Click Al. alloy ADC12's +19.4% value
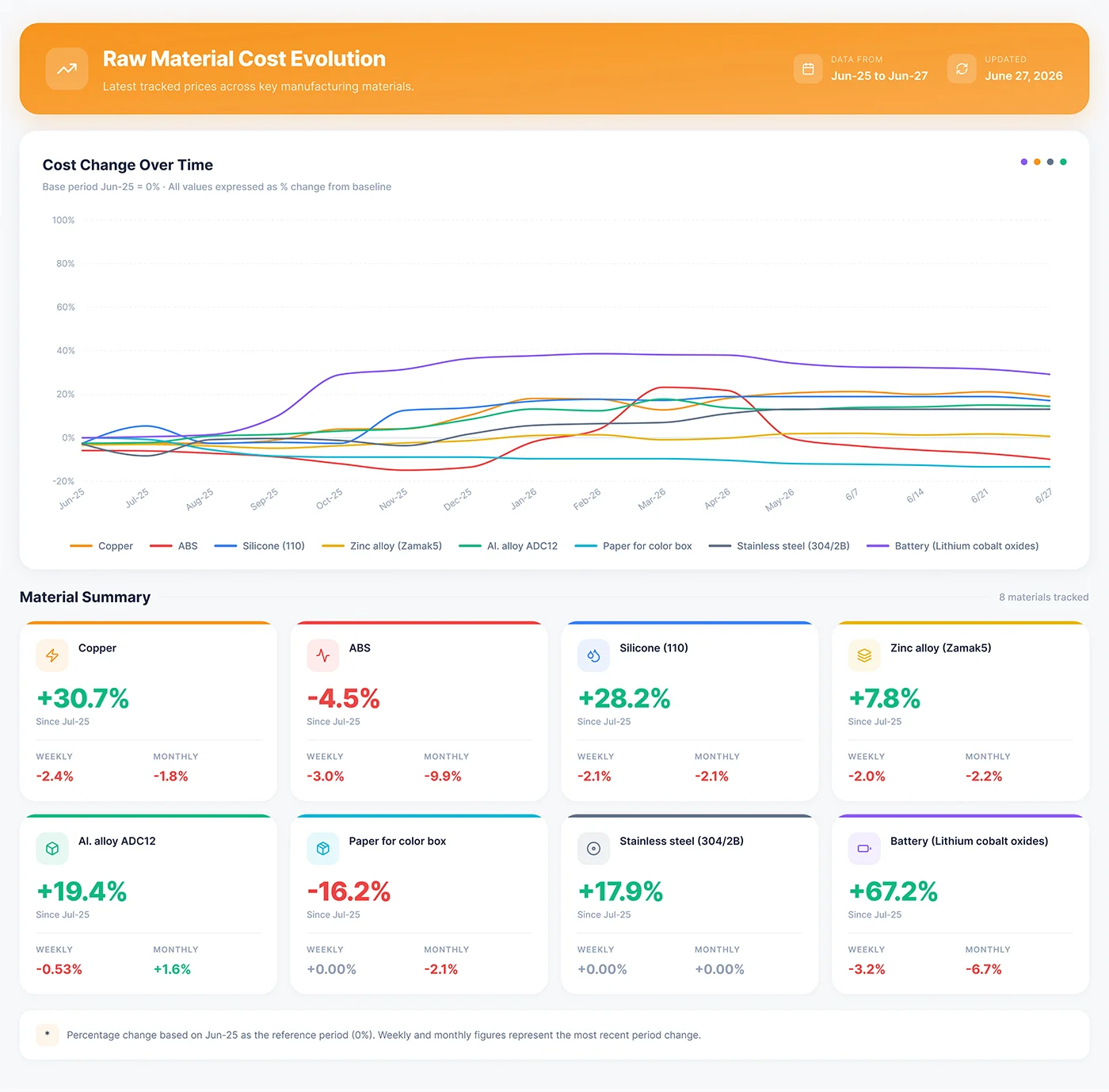This screenshot has height=1092, width=1109. tap(82, 892)
